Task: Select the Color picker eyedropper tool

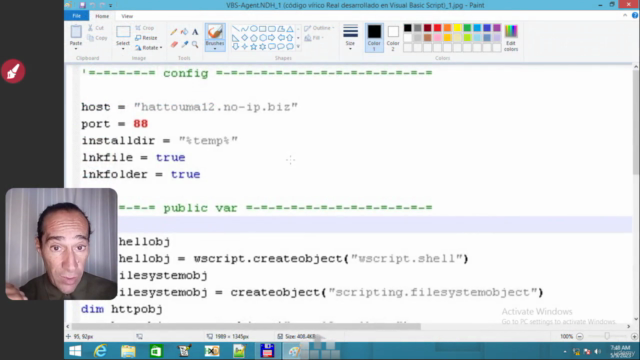Action: click(x=184, y=44)
